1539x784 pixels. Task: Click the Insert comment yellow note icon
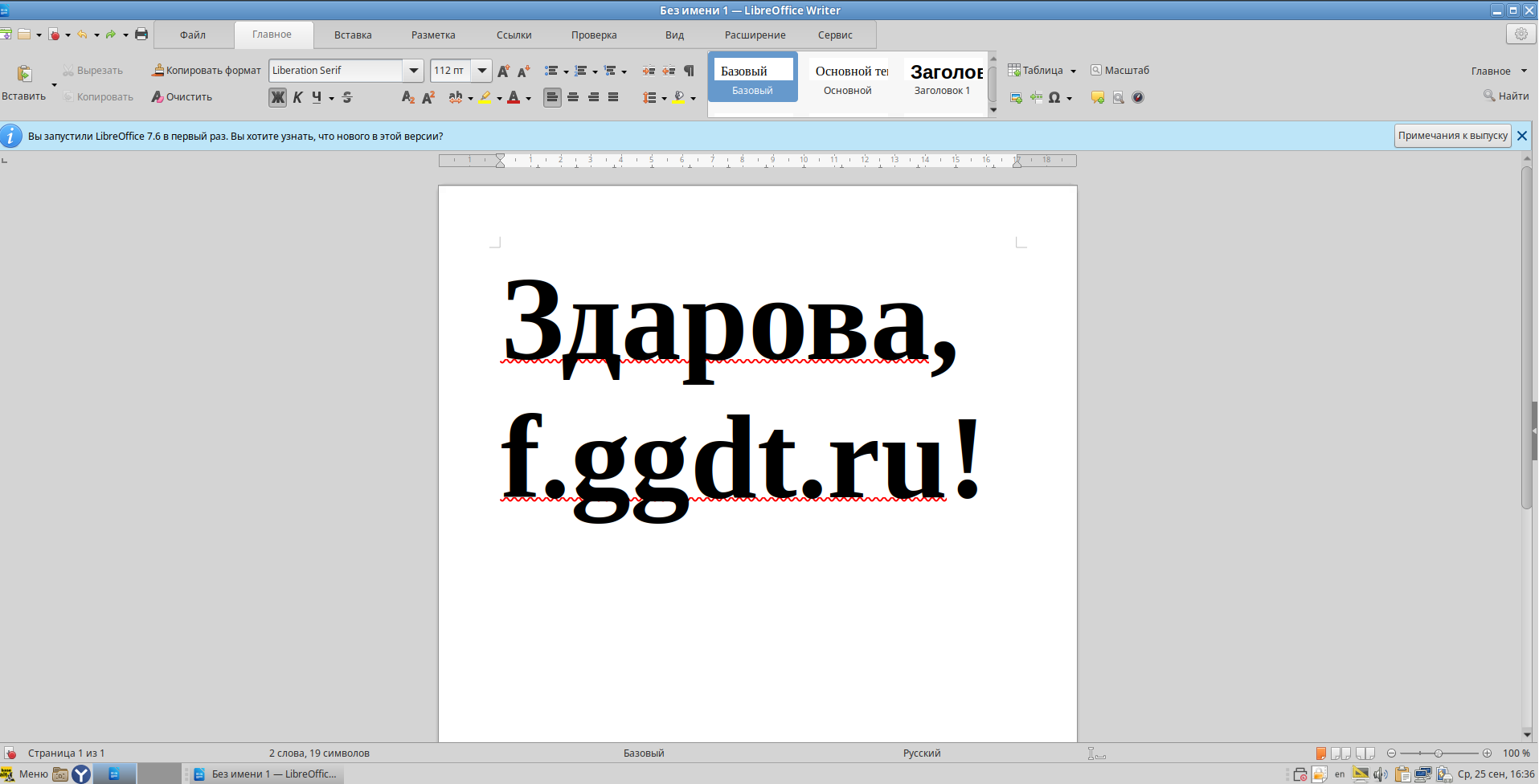[x=1098, y=98]
